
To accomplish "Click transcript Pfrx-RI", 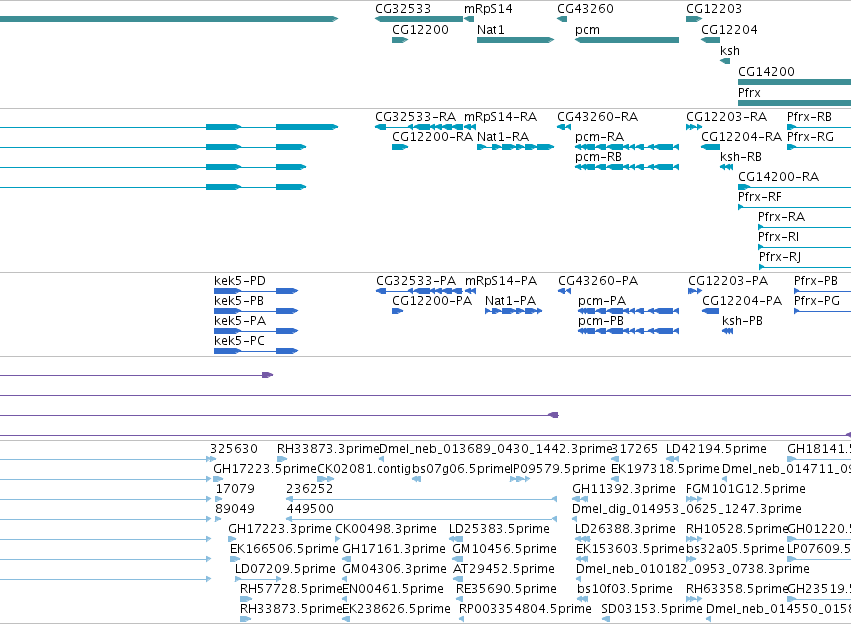I will (x=778, y=237).
